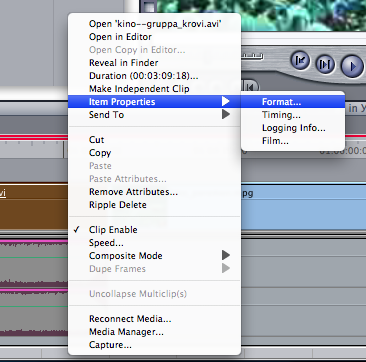
Task: Click the Play button in viewer
Action: tap(352, 66)
